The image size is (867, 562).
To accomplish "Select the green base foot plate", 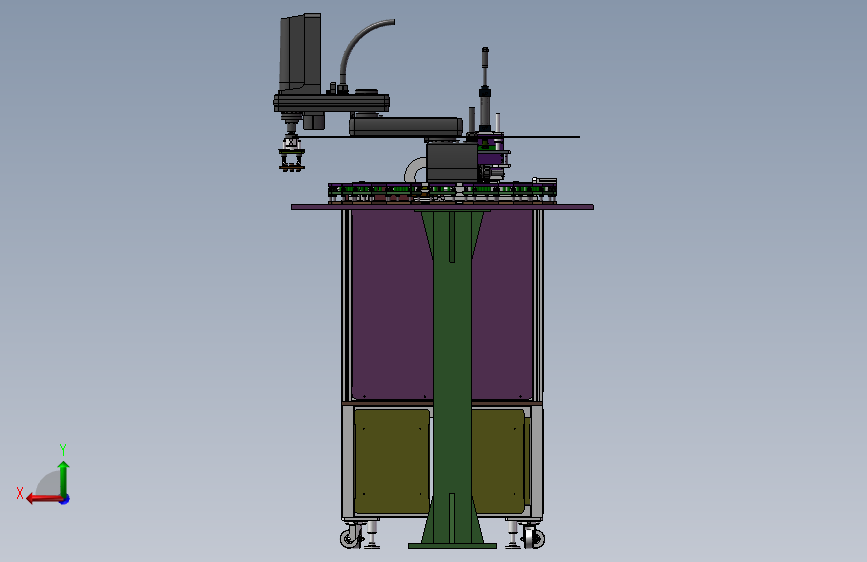I will (452, 546).
